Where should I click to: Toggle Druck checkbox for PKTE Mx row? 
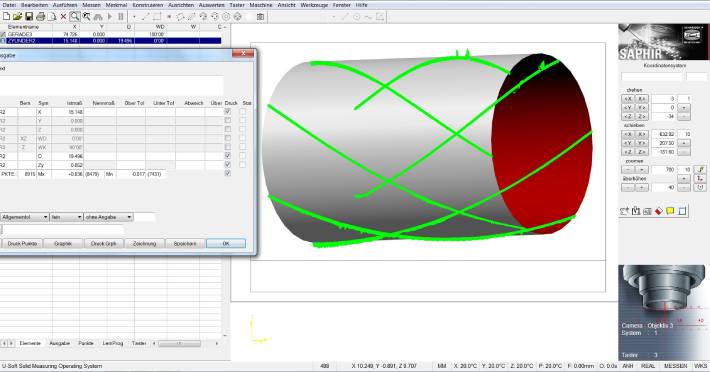point(228,173)
